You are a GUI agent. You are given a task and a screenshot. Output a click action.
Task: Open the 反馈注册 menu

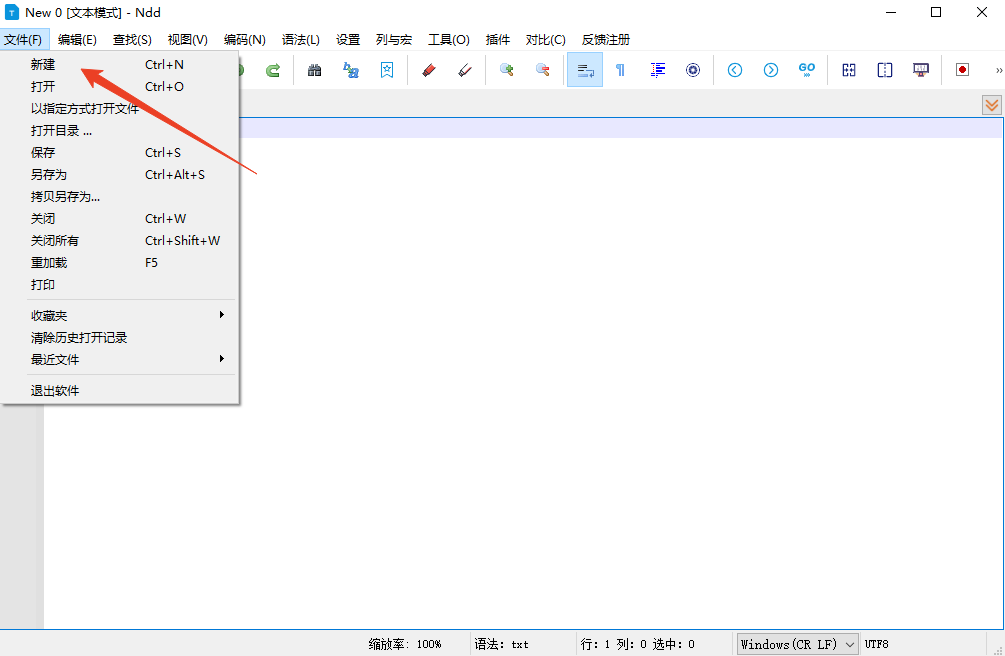pos(606,40)
